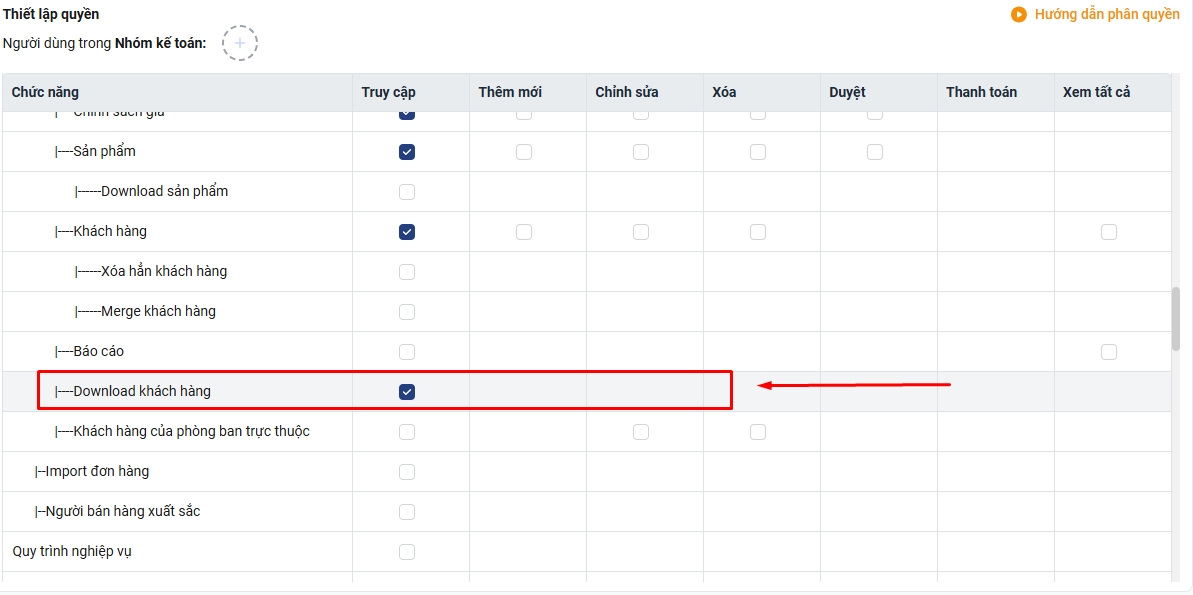Check Duyệt for Sản phẩm row

[x=875, y=152]
